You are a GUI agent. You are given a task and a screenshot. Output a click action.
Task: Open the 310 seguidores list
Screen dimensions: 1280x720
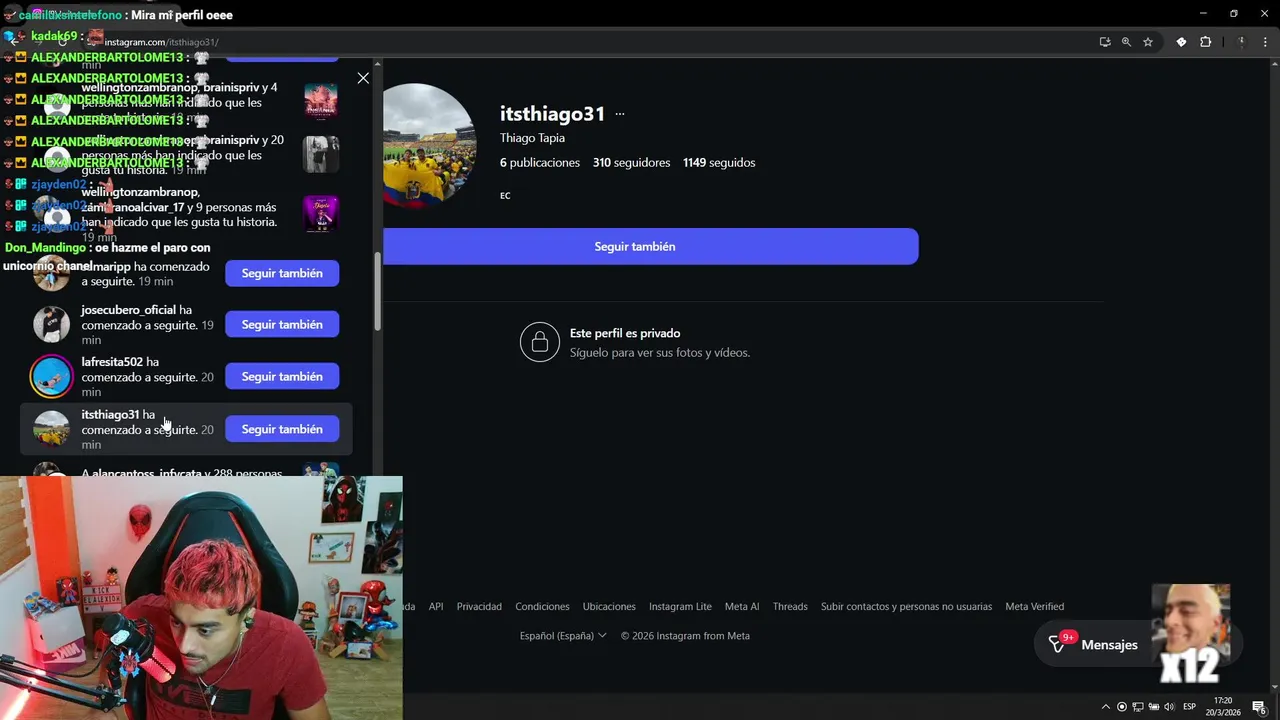[x=631, y=163]
